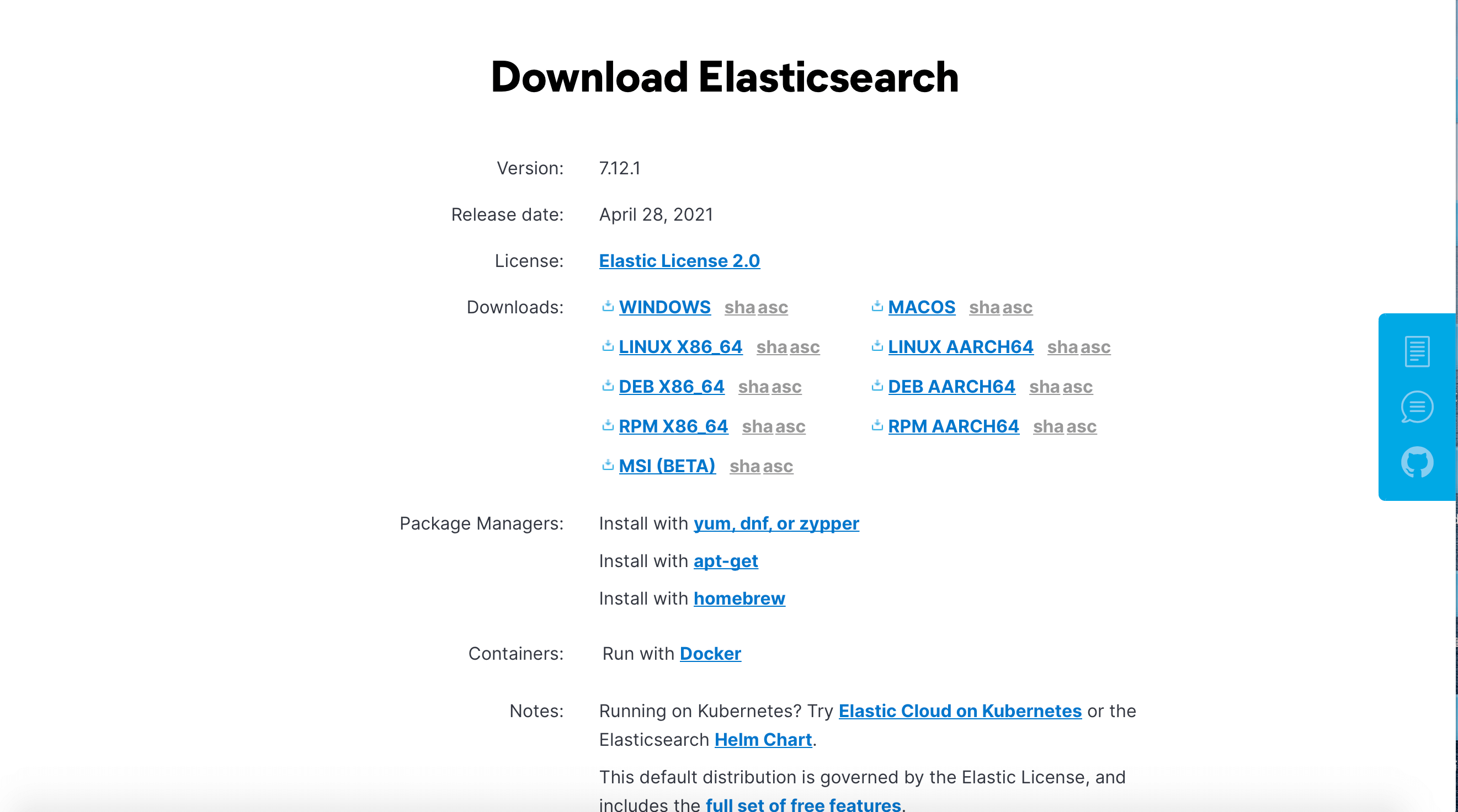Click the download icon beside LINUX AARCH64
Screen dimensions: 1458x812
point(877,346)
